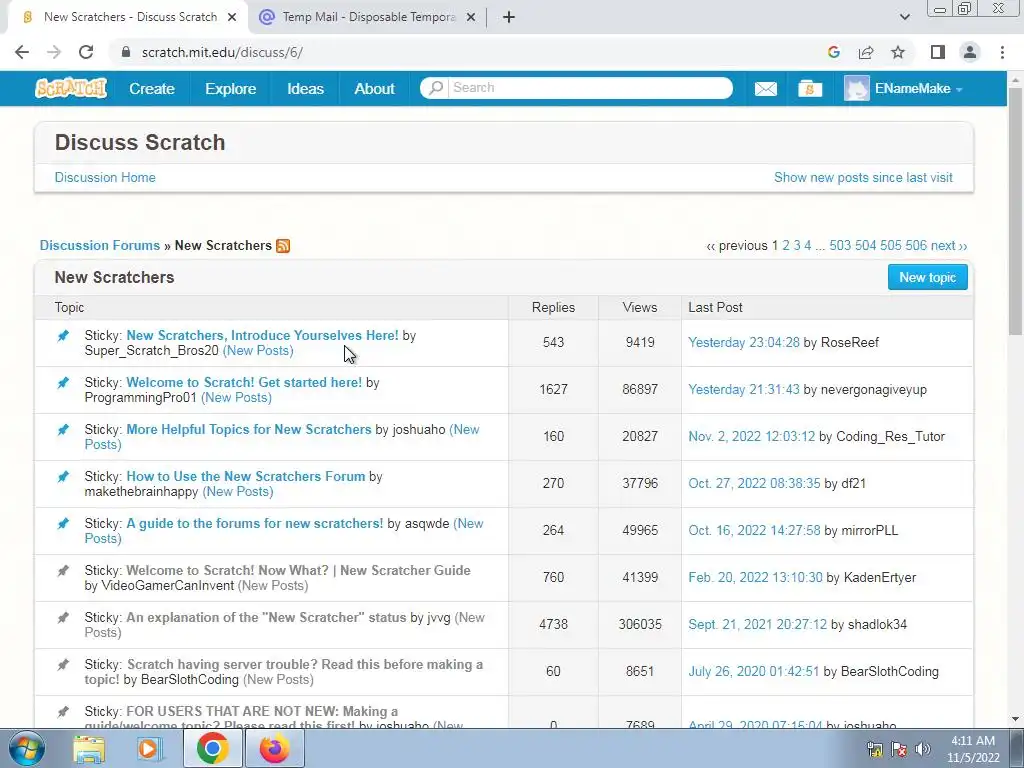Open Welcome to Scratch! Get started here! topic

(x=244, y=382)
